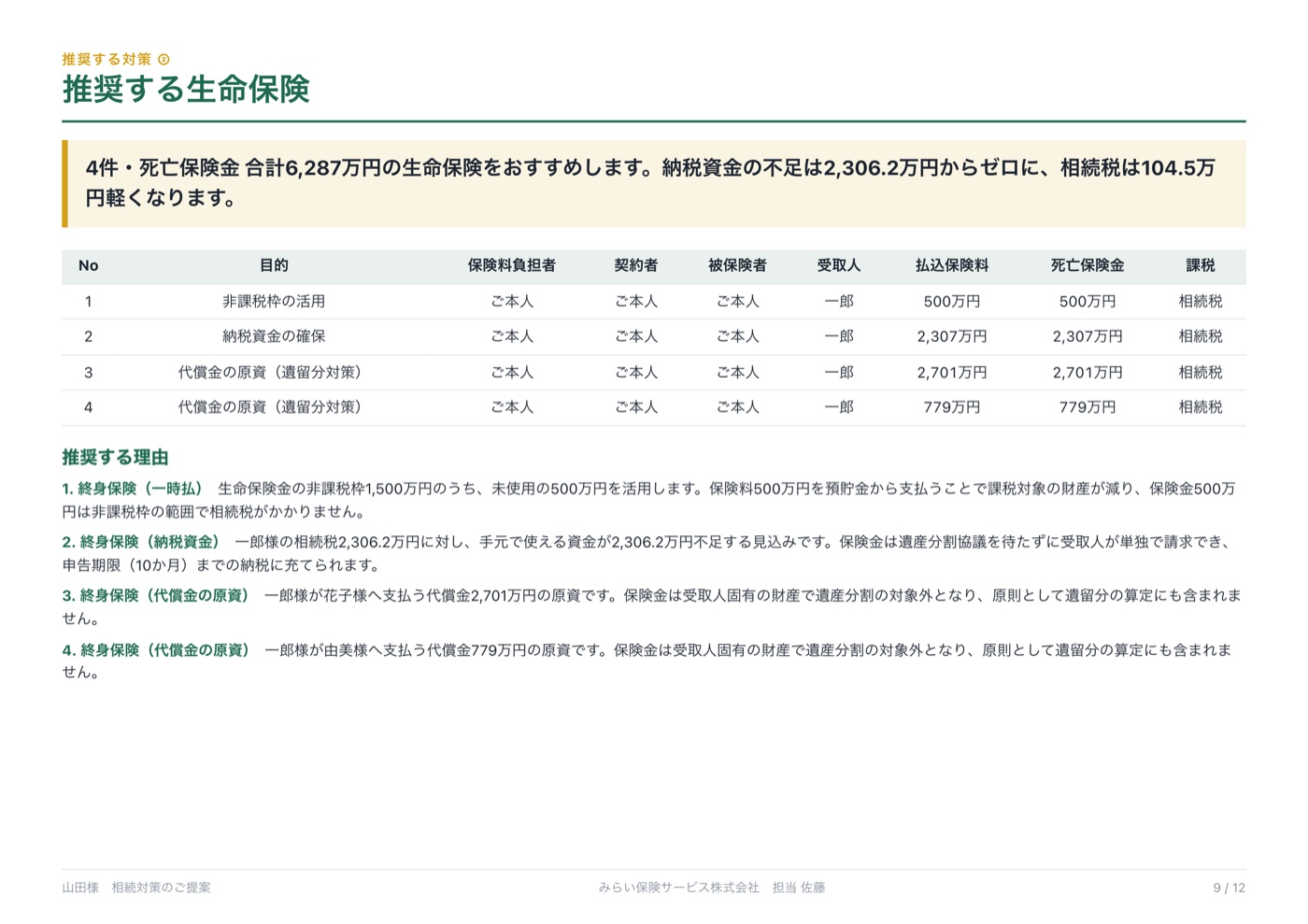Screen dimensions: 1308x924
Task: Click the 課税 column header
Action: click(1201, 265)
